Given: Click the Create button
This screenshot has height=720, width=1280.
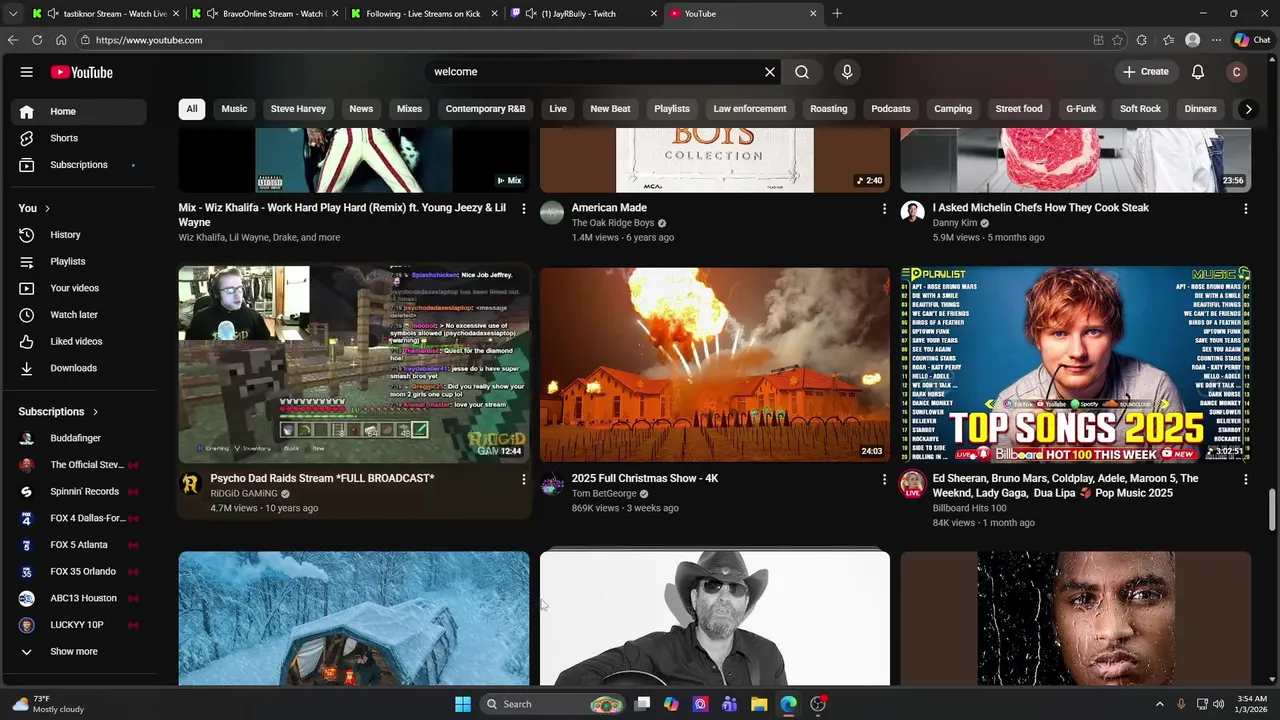Looking at the screenshot, I should click(1146, 72).
